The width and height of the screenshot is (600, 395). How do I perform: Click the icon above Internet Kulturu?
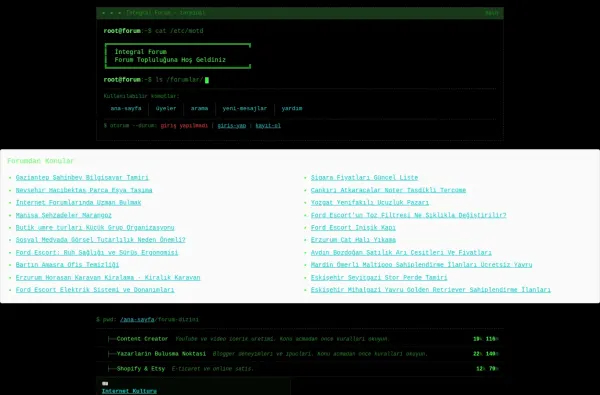pos(105,384)
